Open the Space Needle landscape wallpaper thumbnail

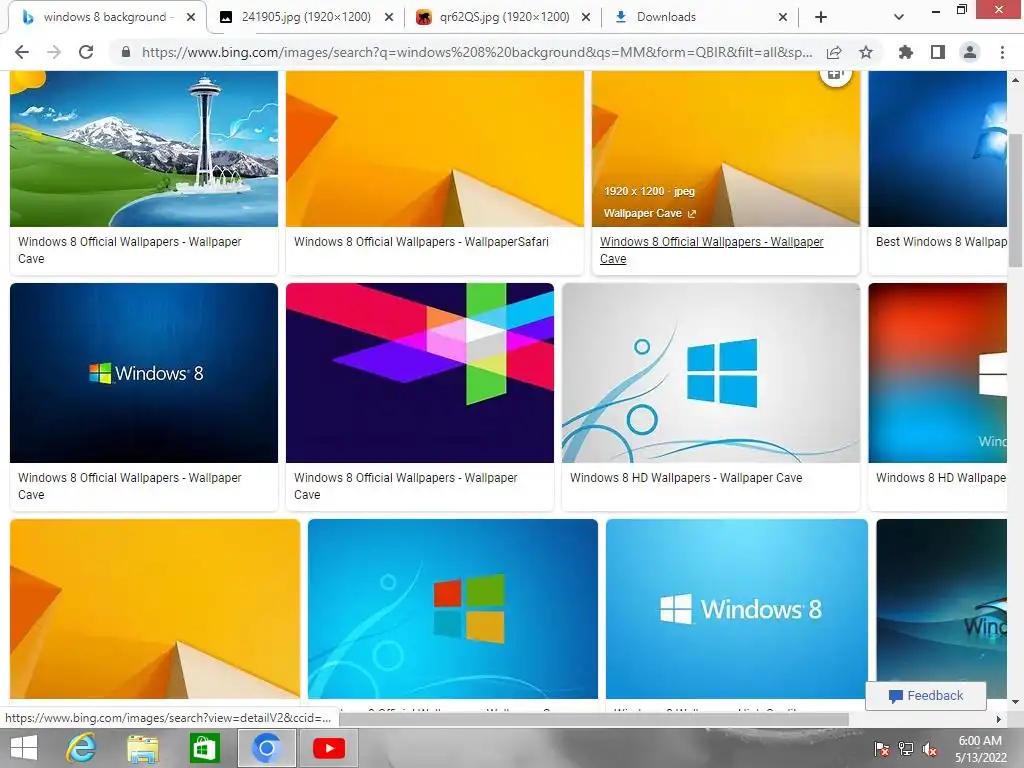click(x=144, y=149)
